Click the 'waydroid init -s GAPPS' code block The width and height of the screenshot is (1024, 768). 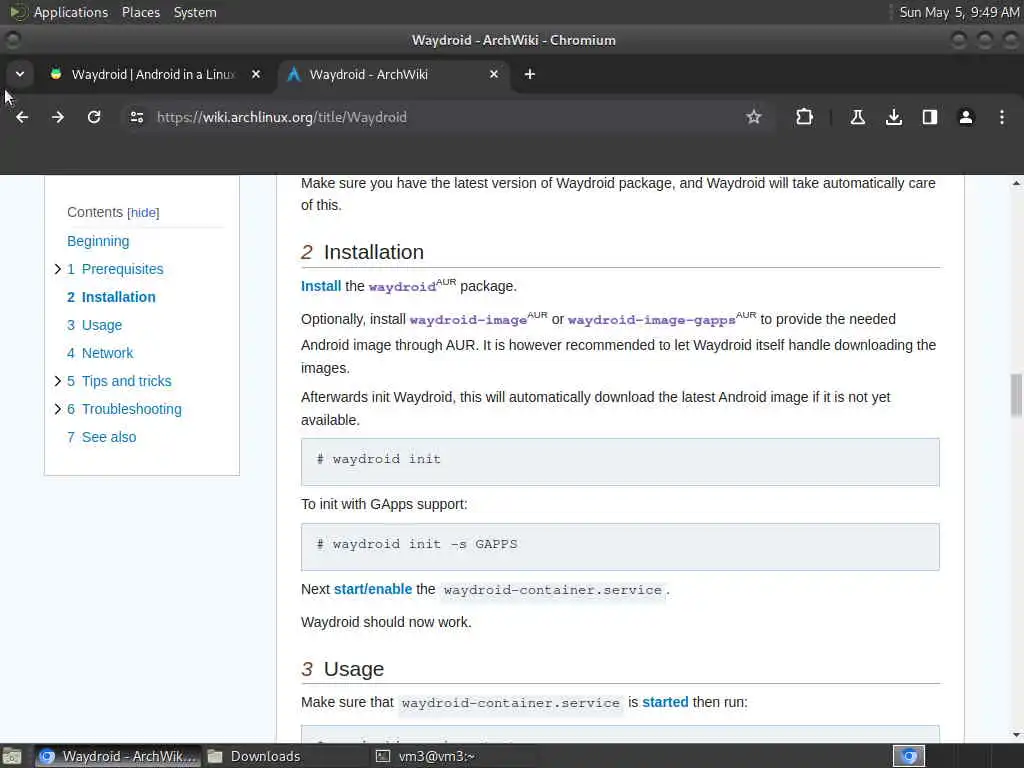(620, 547)
